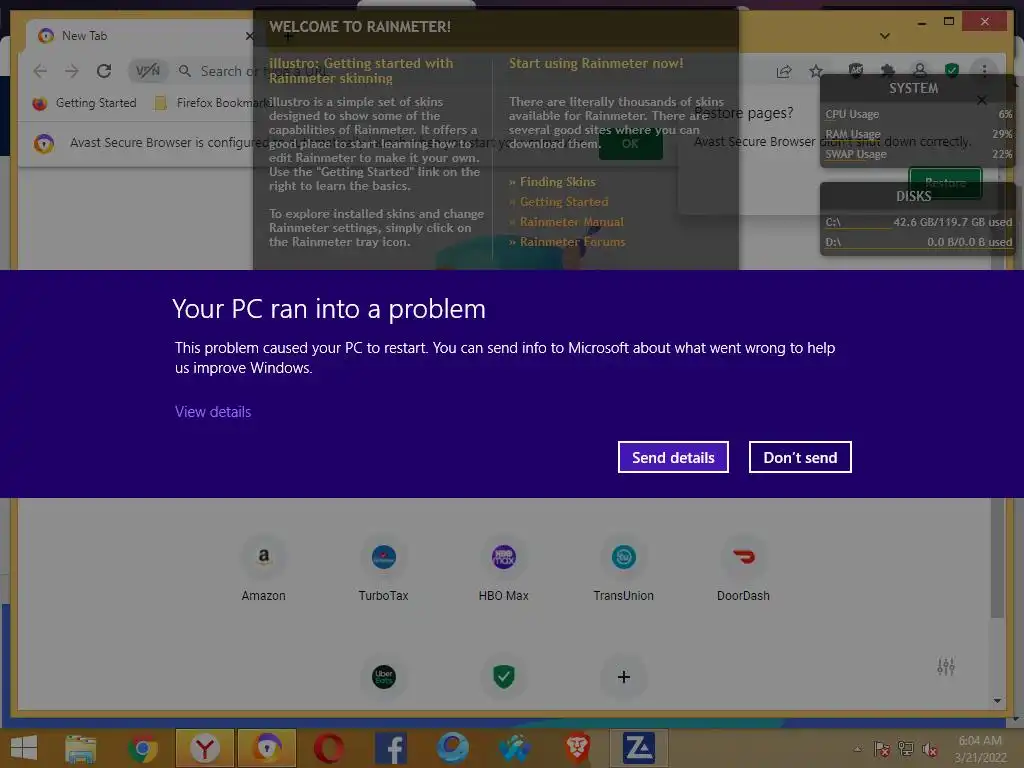Add a new shortcut with the plus tile
The height and width of the screenshot is (768, 1024).
coord(624,677)
